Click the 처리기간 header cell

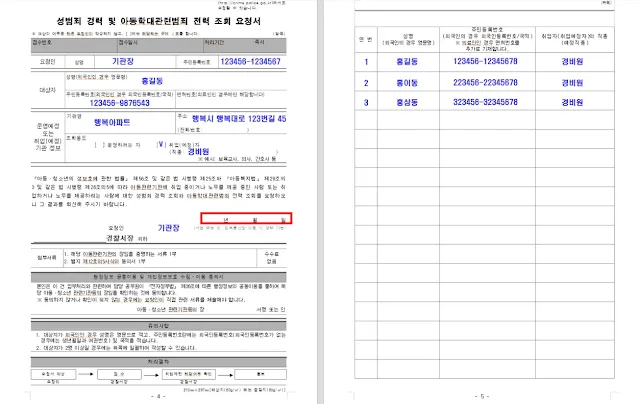point(245,46)
